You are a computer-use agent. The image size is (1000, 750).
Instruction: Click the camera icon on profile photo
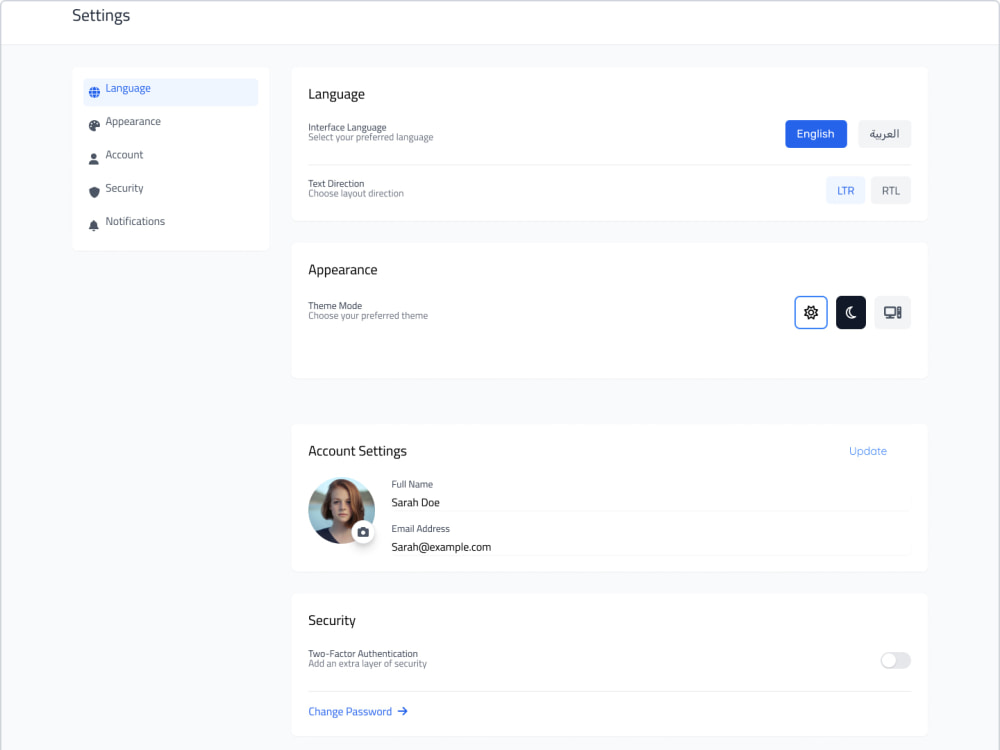pyautogui.click(x=363, y=532)
